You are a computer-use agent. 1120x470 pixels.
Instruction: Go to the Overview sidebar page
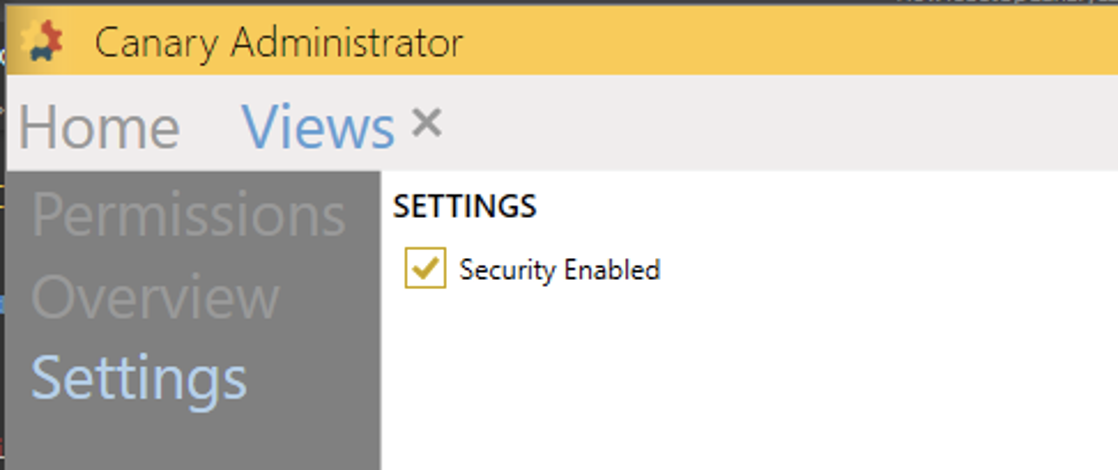click(x=155, y=296)
